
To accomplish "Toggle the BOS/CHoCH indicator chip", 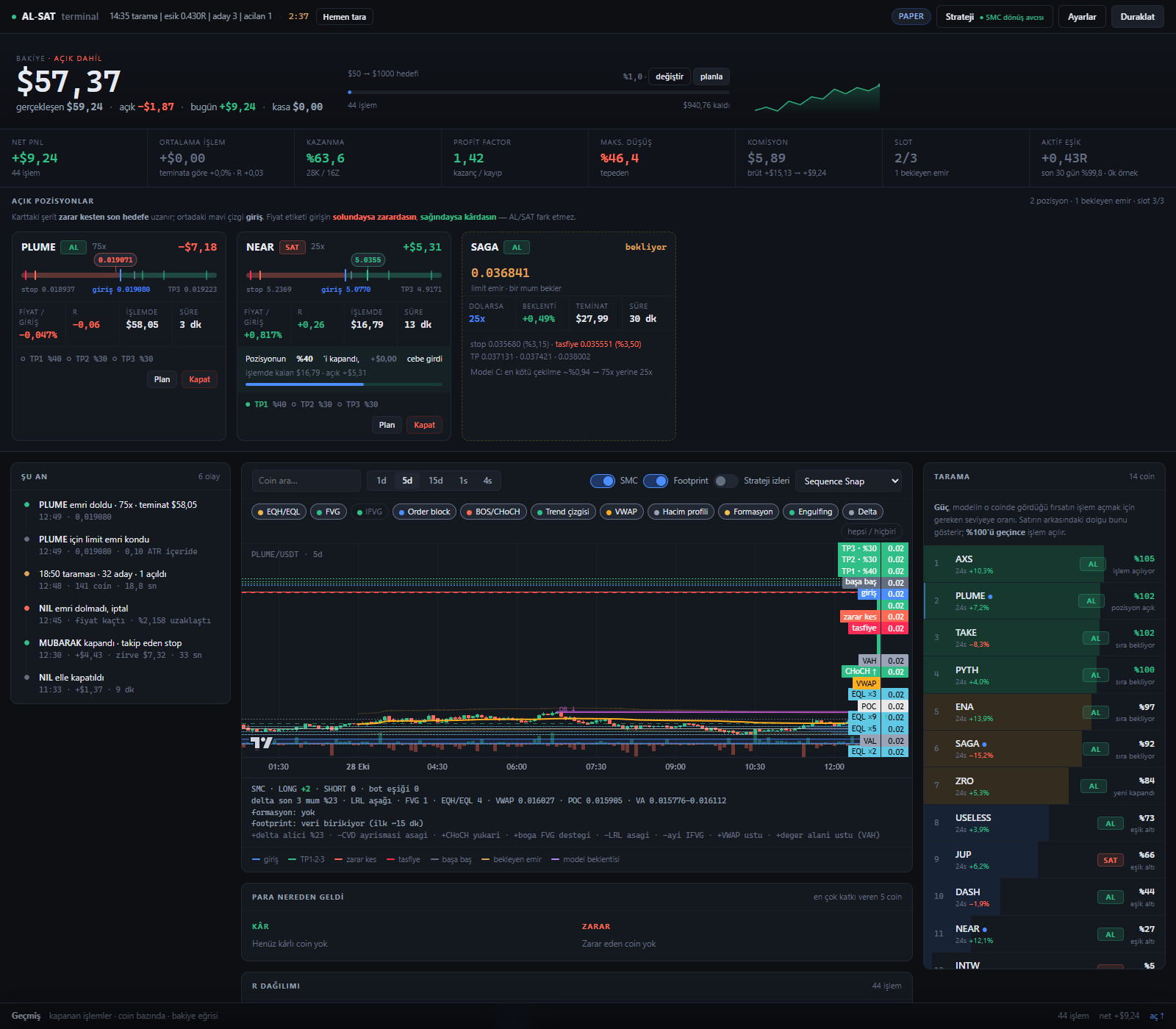I will (x=493, y=512).
